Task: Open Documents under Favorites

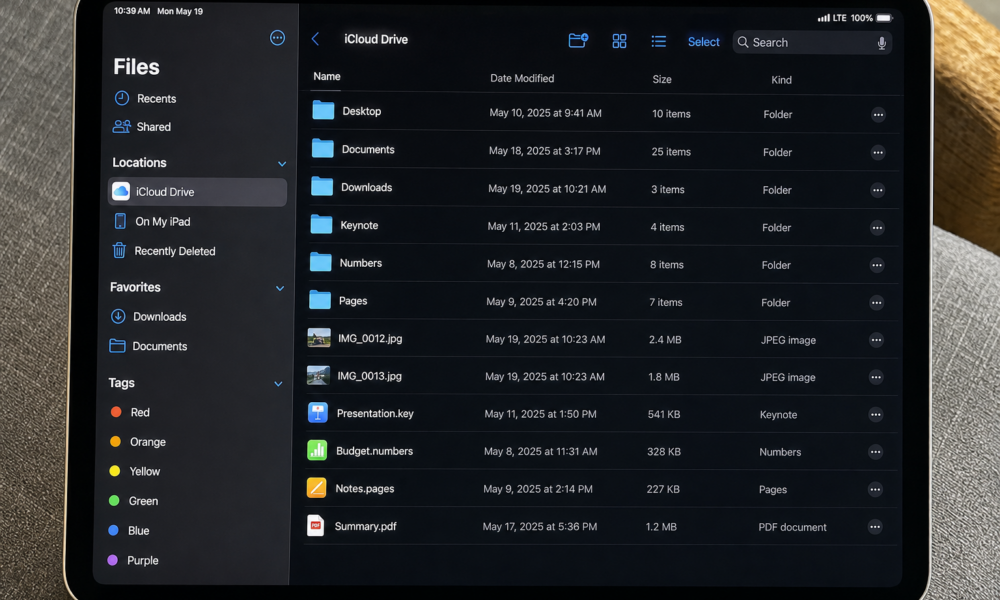Action: (148, 346)
